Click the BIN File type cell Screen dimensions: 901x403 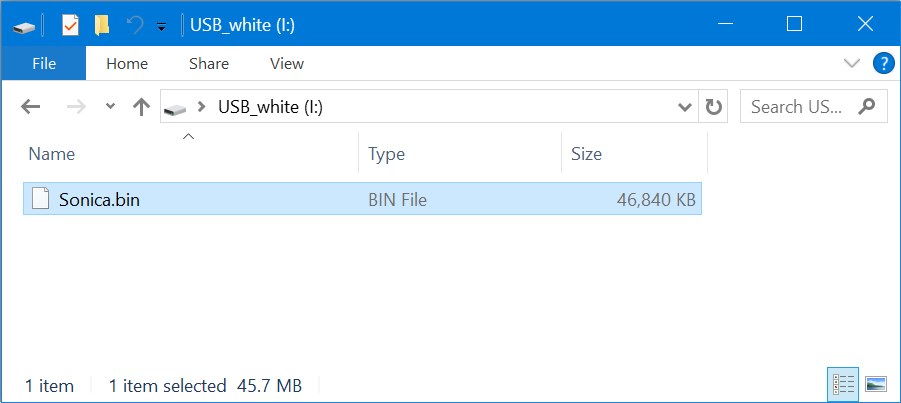point(398,199)
